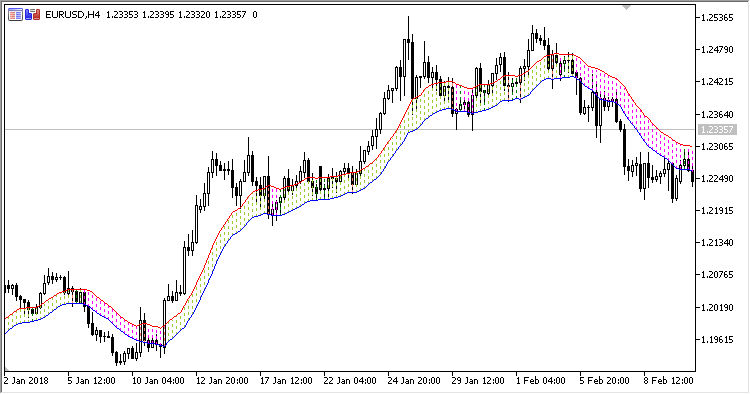
Task: Click the 29 Jan 12:00 time label
Action: 479,381
